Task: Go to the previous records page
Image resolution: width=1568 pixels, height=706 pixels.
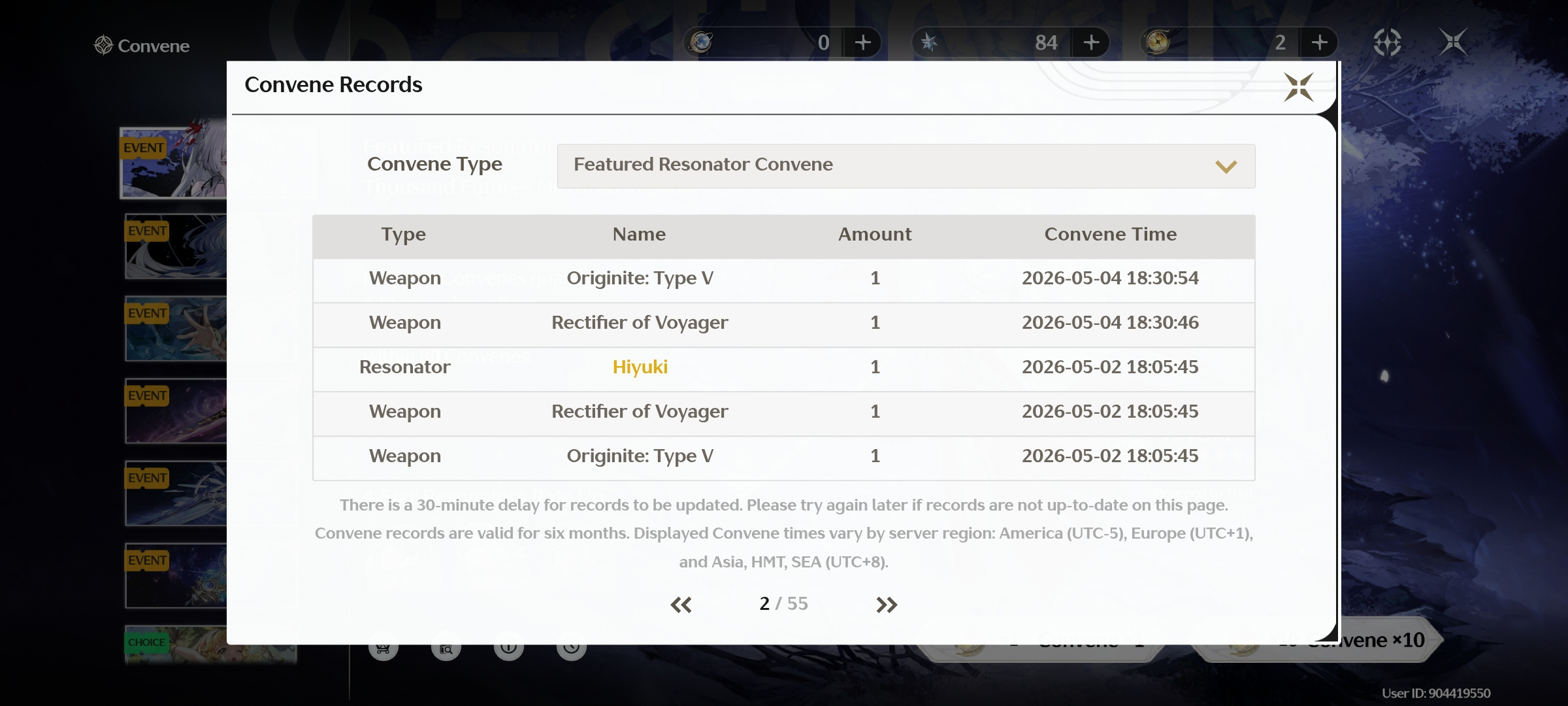Action: [681, 605]
